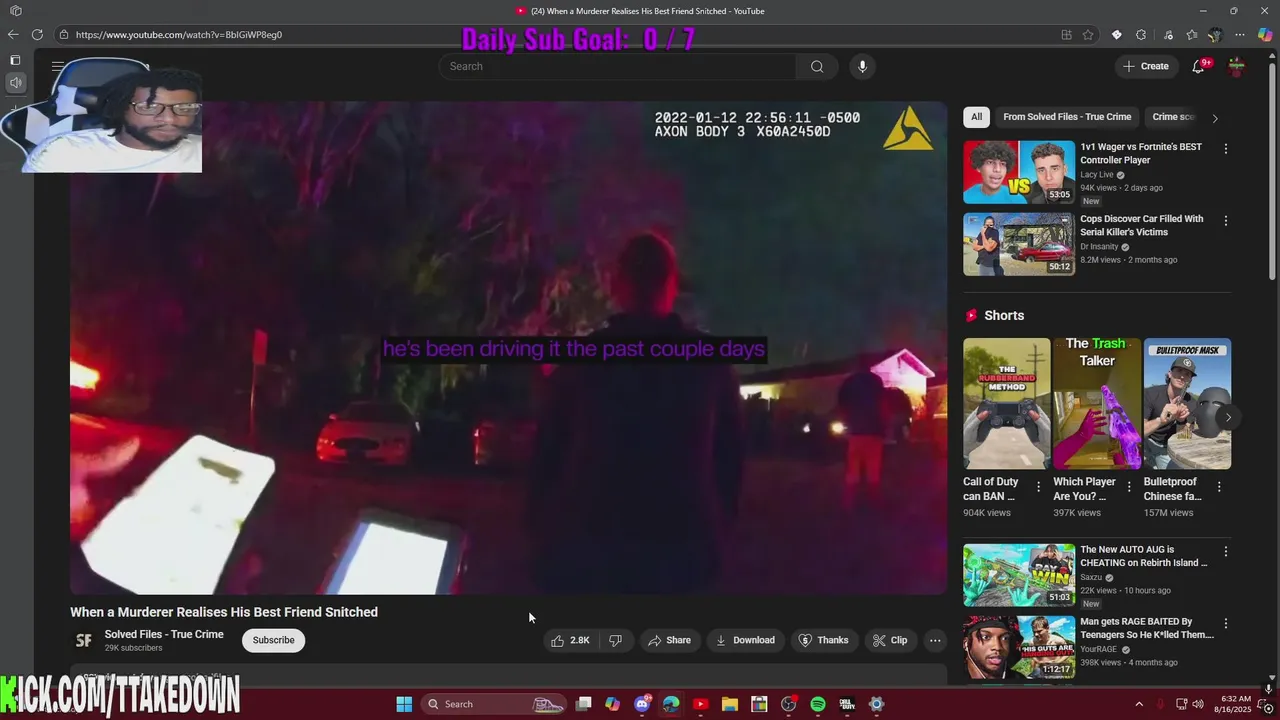Viewport: 1280px width, 720px height.
Task: Open Cops Discover Car video thumbnail
Action: point(1019,244)
